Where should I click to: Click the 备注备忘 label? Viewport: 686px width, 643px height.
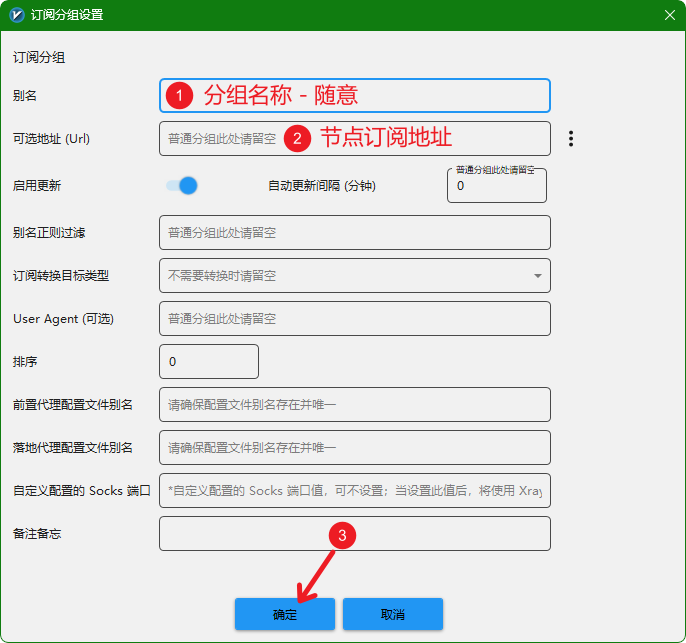coord(37,534)
